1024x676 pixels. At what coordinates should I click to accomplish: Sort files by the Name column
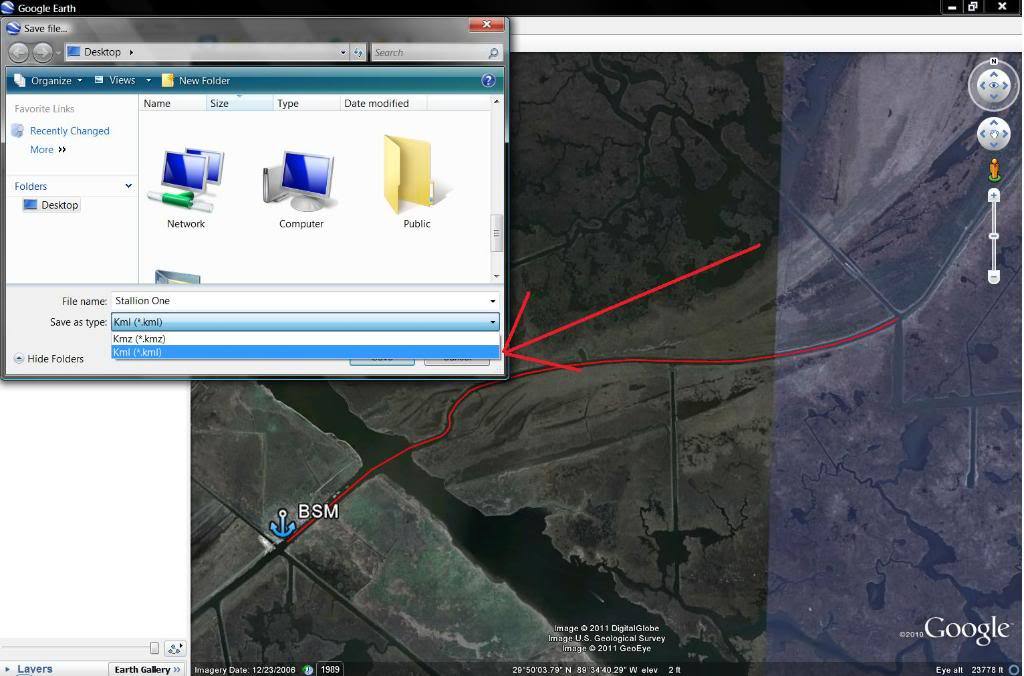click(172, 103)
